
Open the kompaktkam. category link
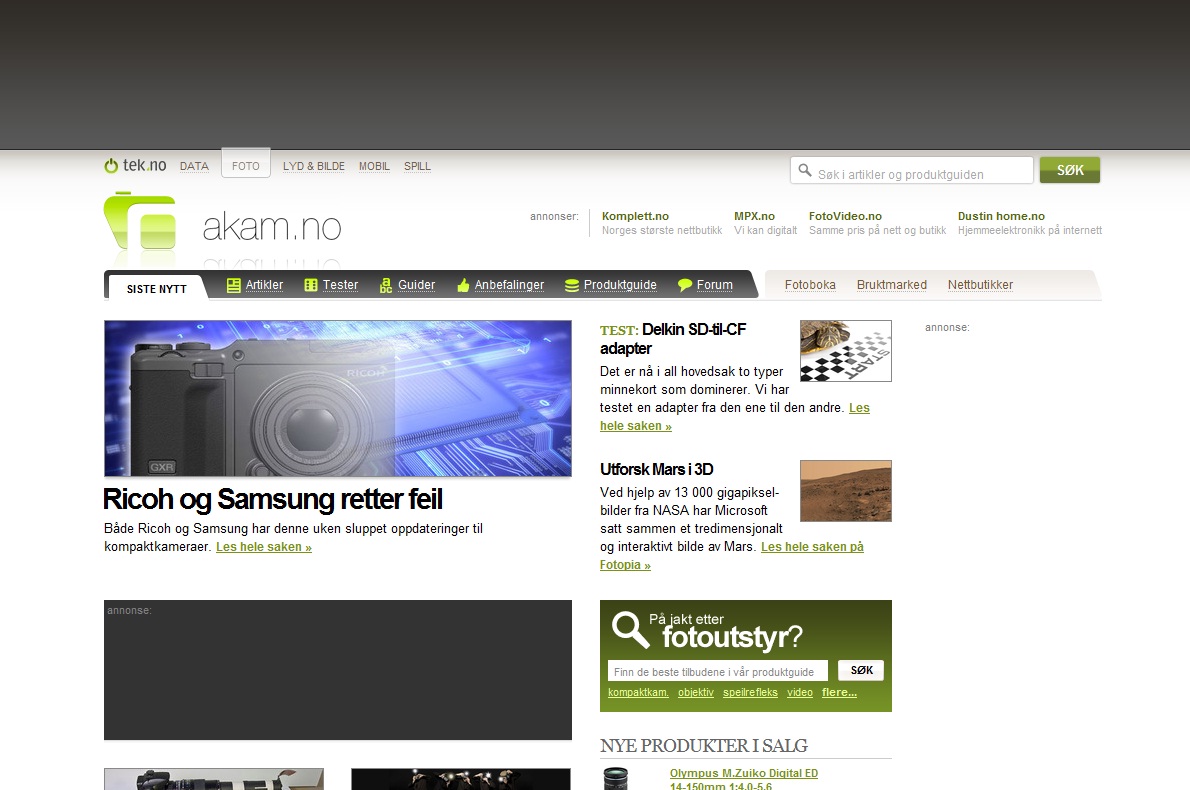coord(638,692)
